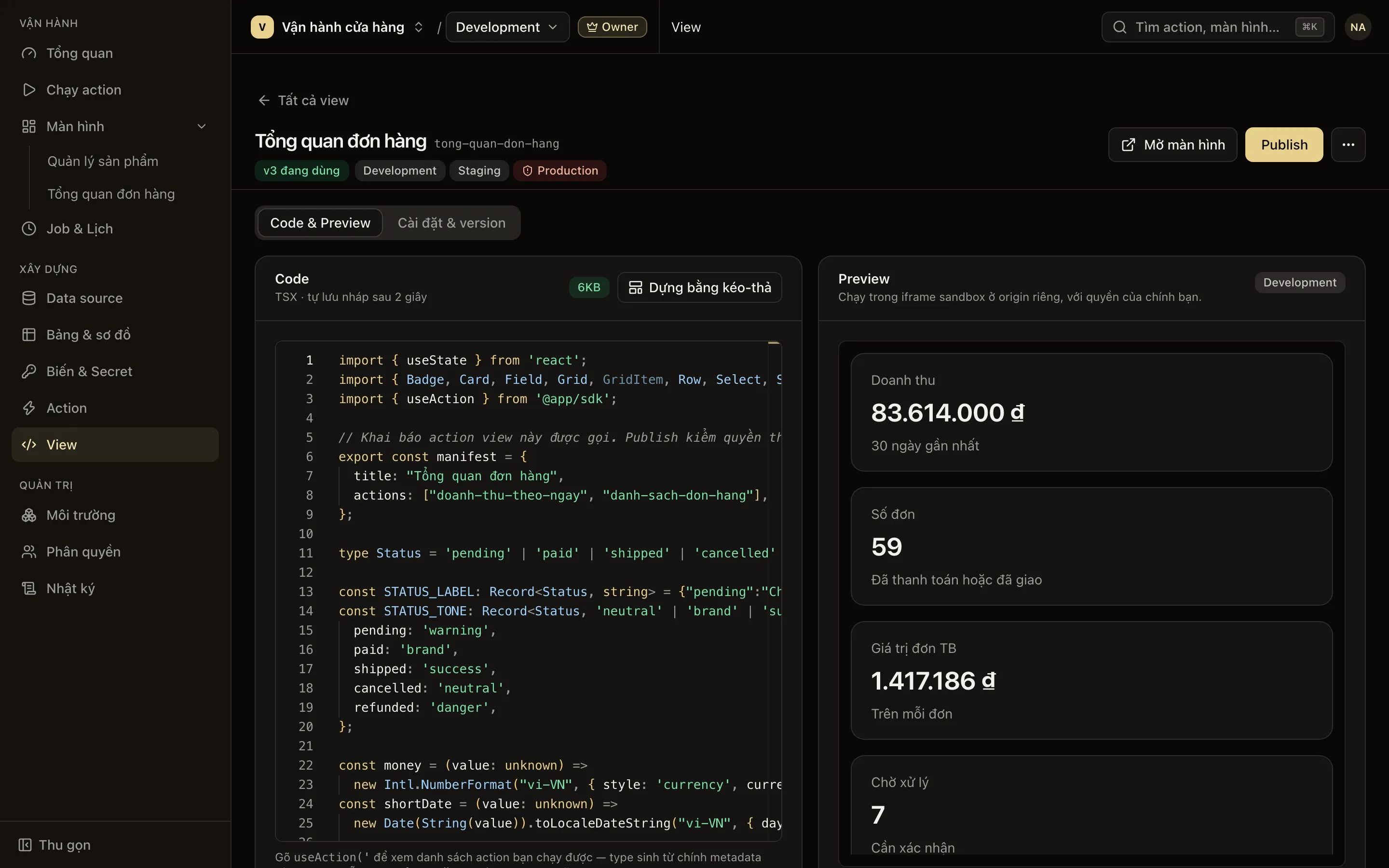1389x868 pixels.
Task: Switch to Cài đặt & version tab
Action: [451, 223]
